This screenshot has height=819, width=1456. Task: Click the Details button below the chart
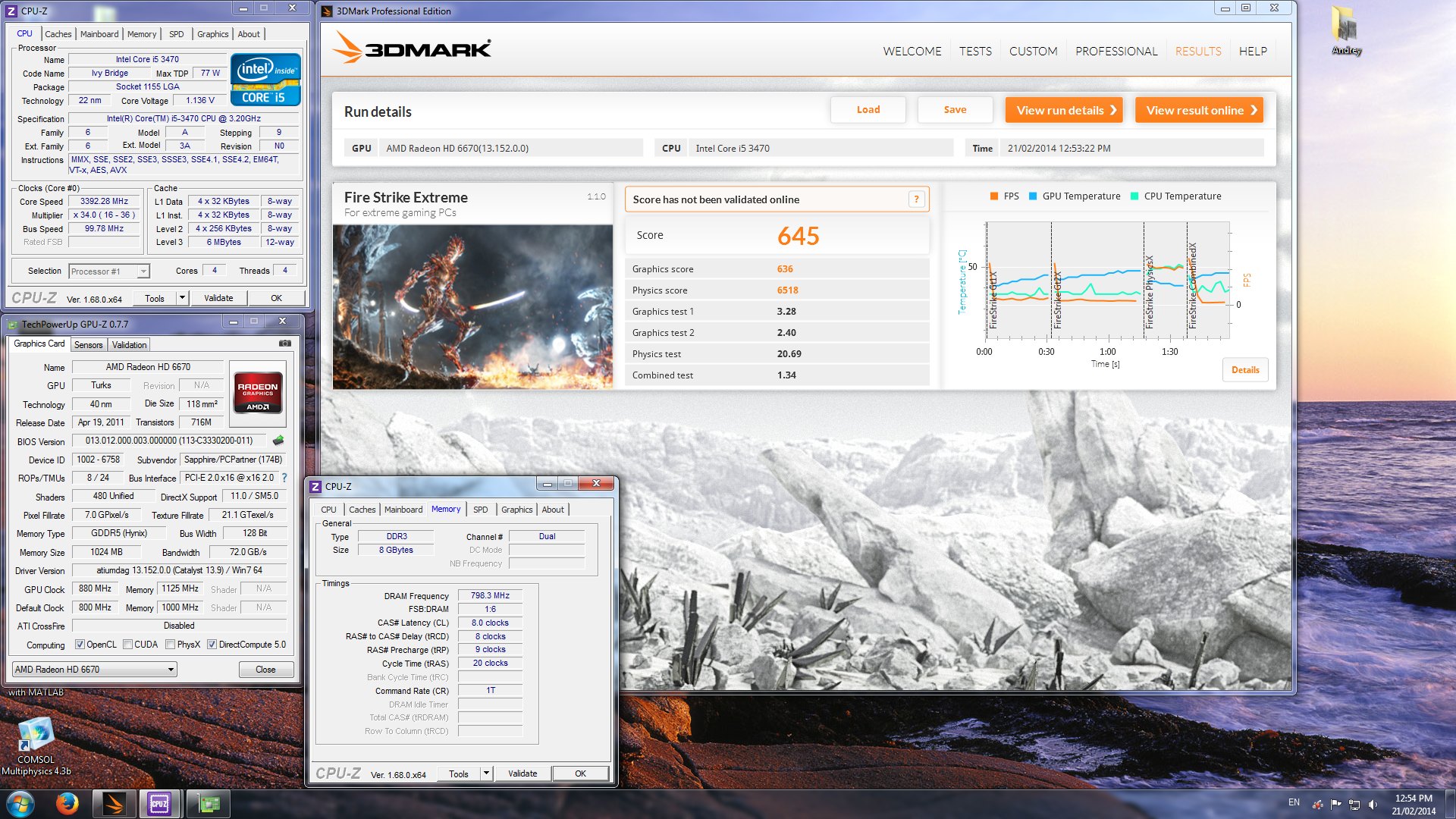[1245, 370]
